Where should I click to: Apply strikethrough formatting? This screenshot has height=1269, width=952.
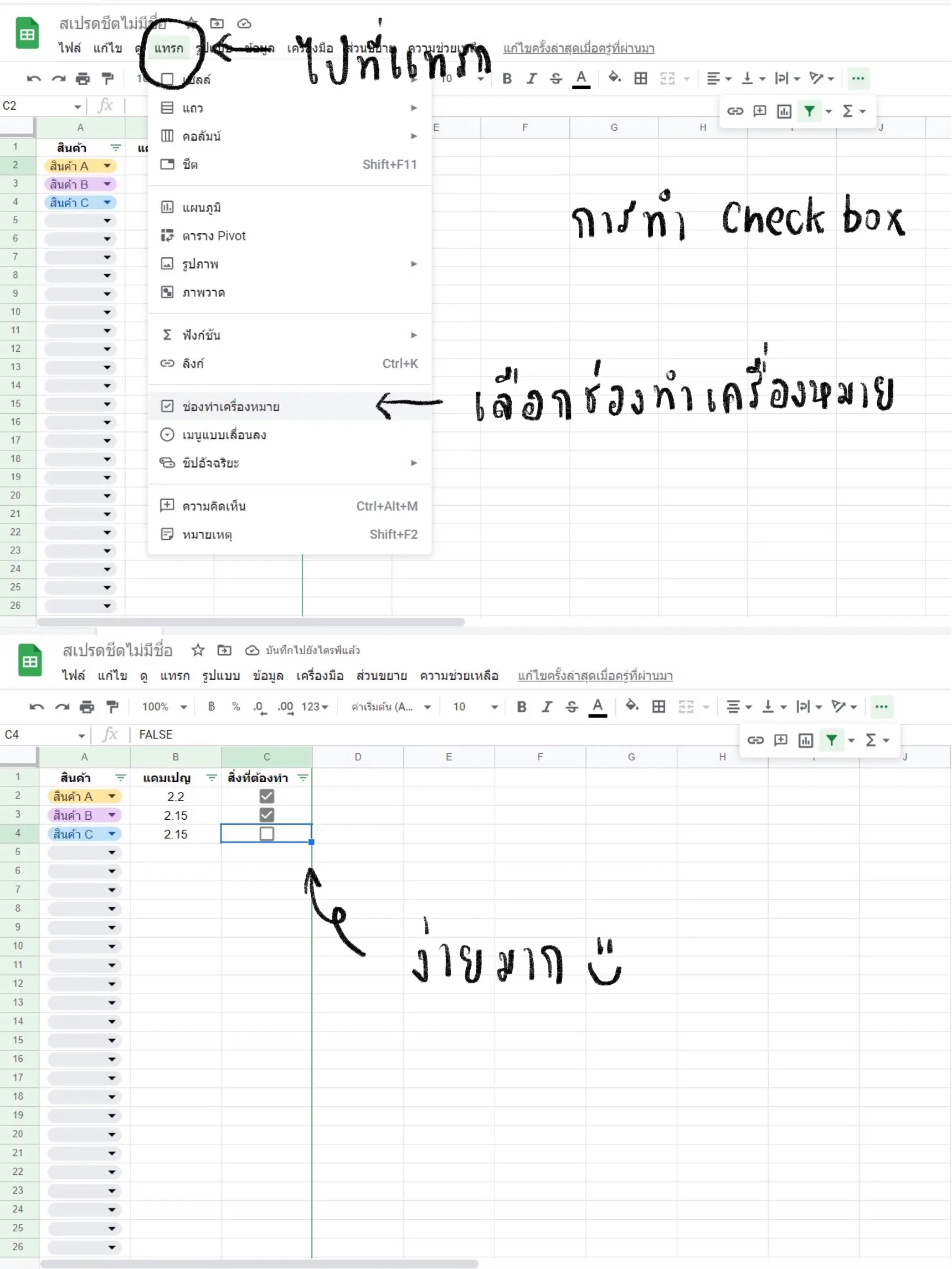(572, 707)
